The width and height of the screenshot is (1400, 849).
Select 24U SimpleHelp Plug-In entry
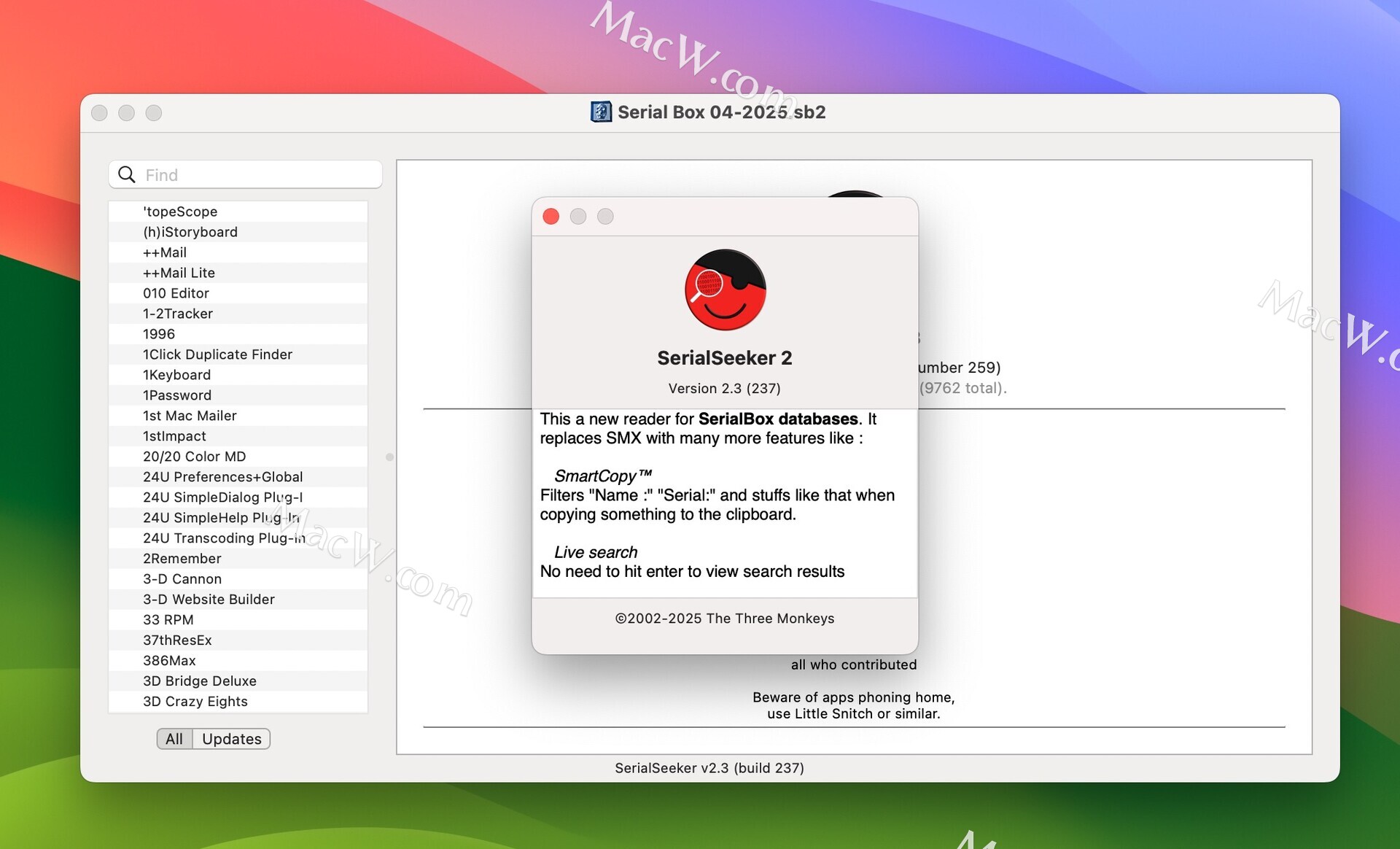click(x=238, y=518)
